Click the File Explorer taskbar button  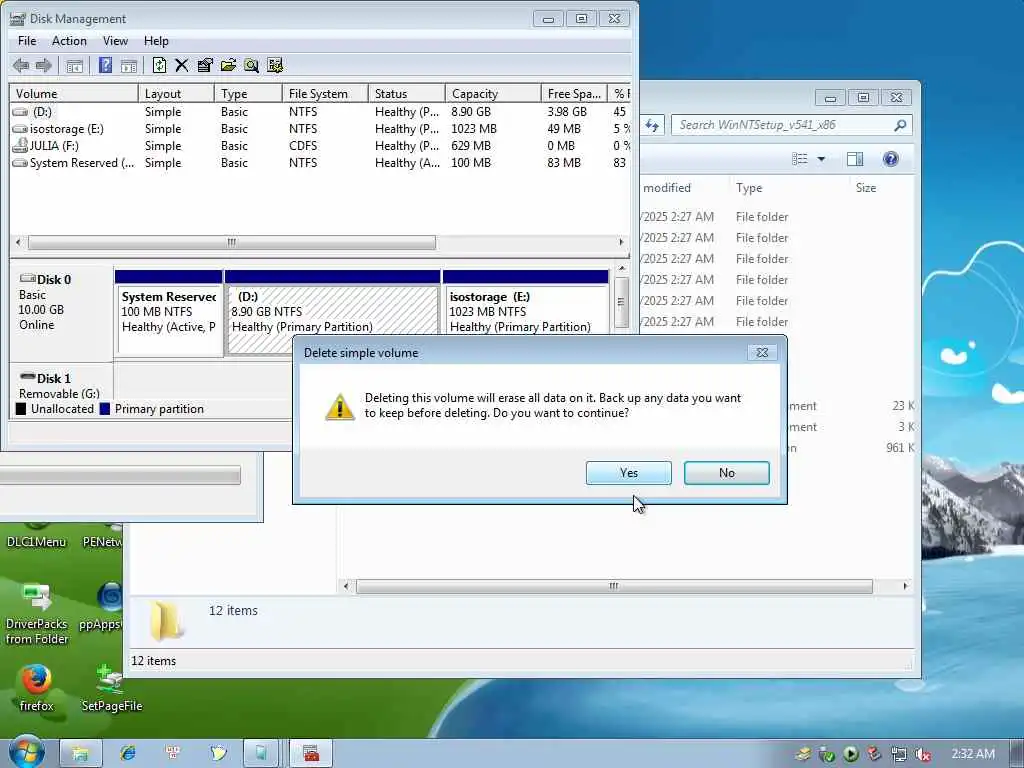click(x=81, y=753)
